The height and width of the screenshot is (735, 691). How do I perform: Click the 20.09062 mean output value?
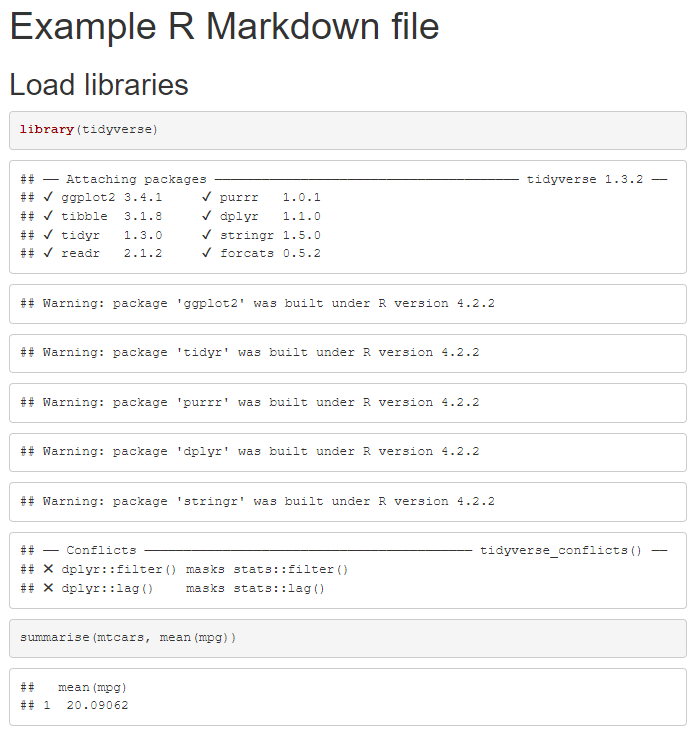click(x=97, y=706)
